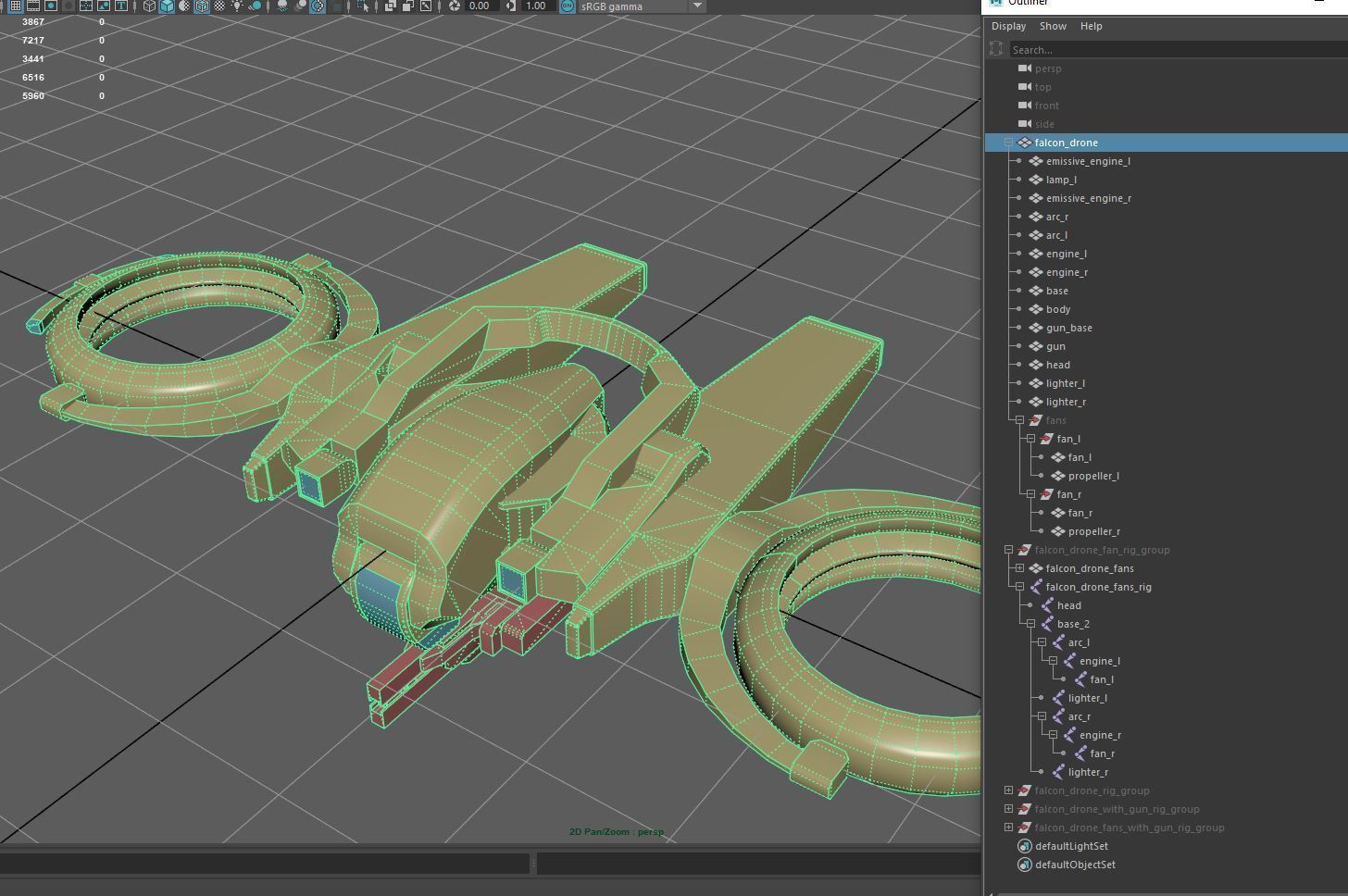Click the filter icon beside Search field
This screenshot has height=896, width=1348.
click(x=996, y=49)
